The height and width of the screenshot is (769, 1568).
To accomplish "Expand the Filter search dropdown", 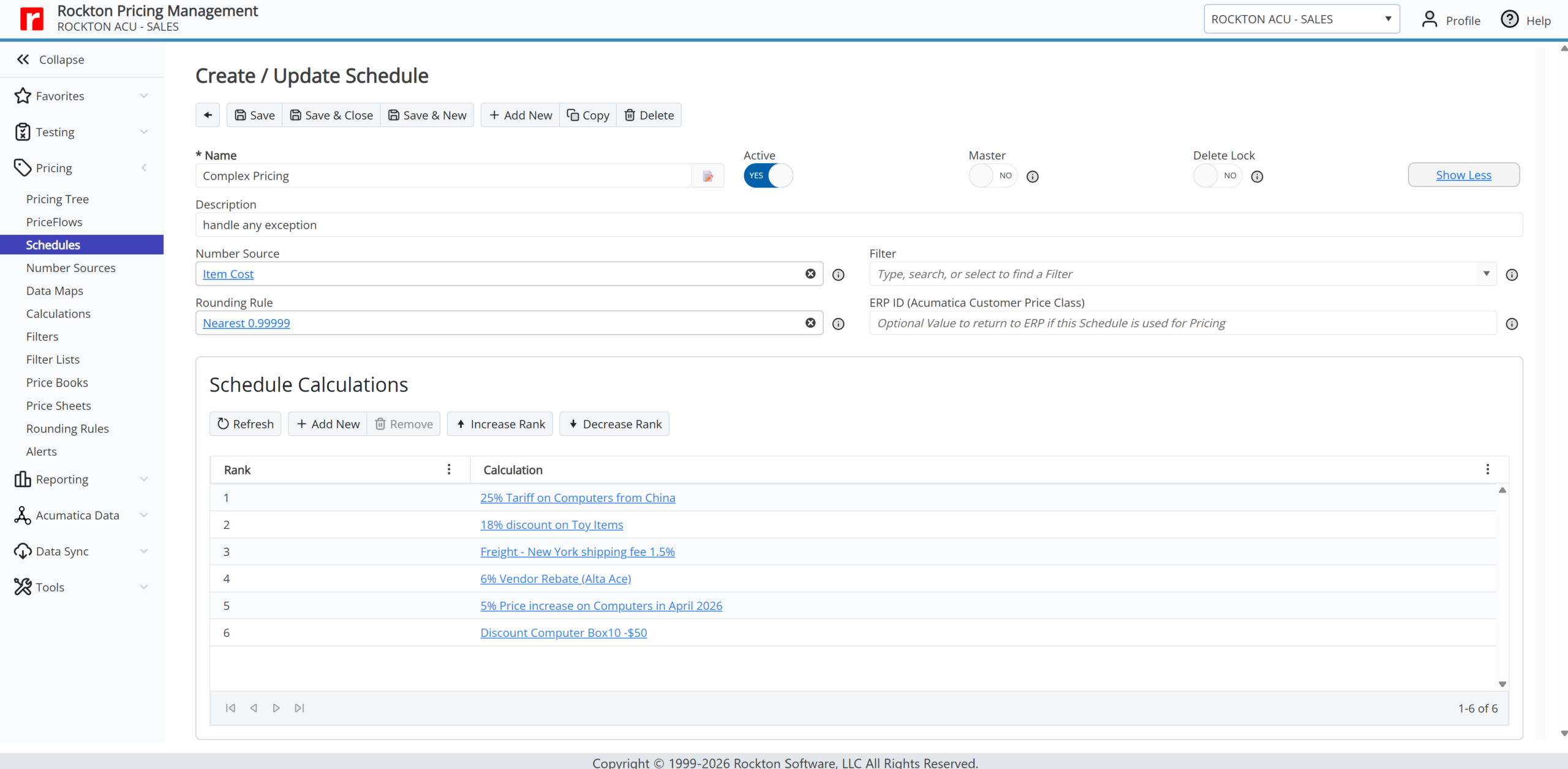I will point(1487,274).
